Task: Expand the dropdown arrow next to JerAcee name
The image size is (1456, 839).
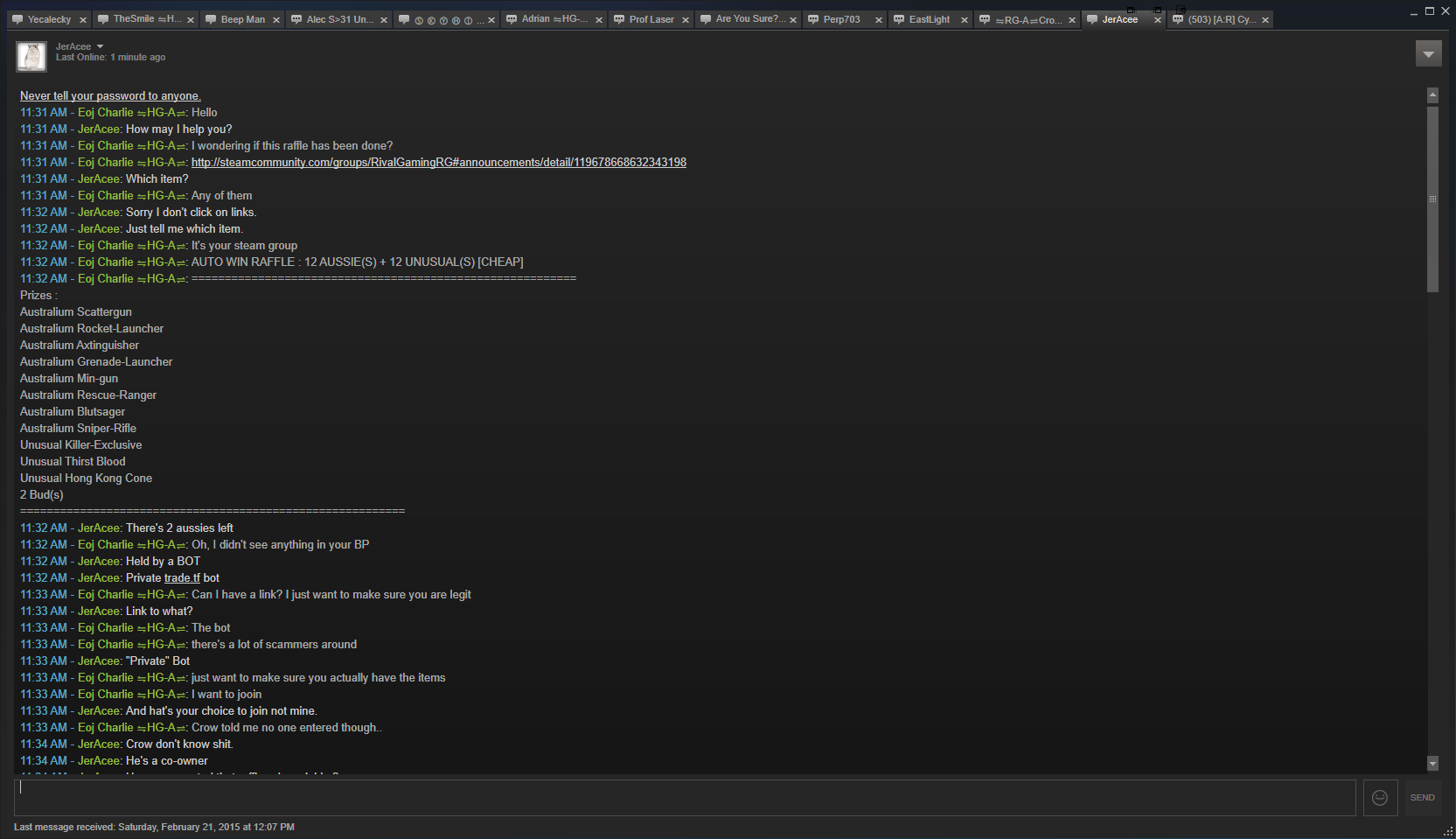Action: point(100,46)
